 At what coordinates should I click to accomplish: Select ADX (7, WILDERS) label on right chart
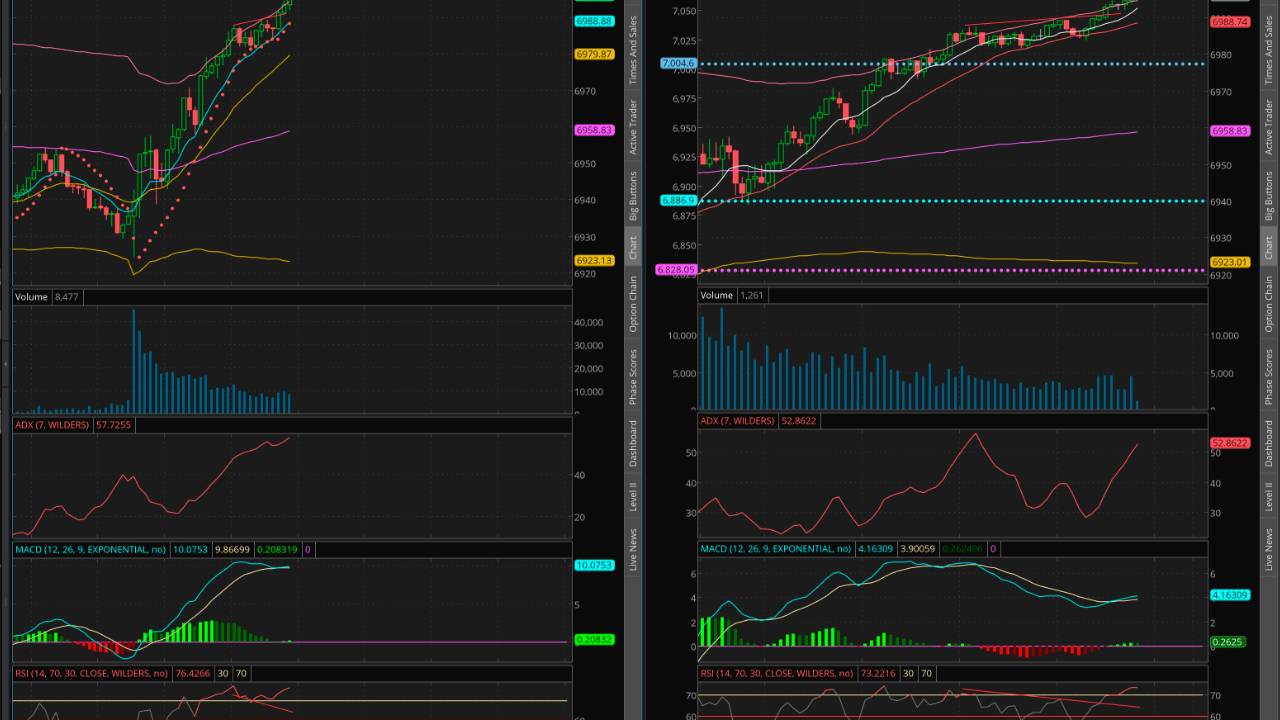click(737, 421)
